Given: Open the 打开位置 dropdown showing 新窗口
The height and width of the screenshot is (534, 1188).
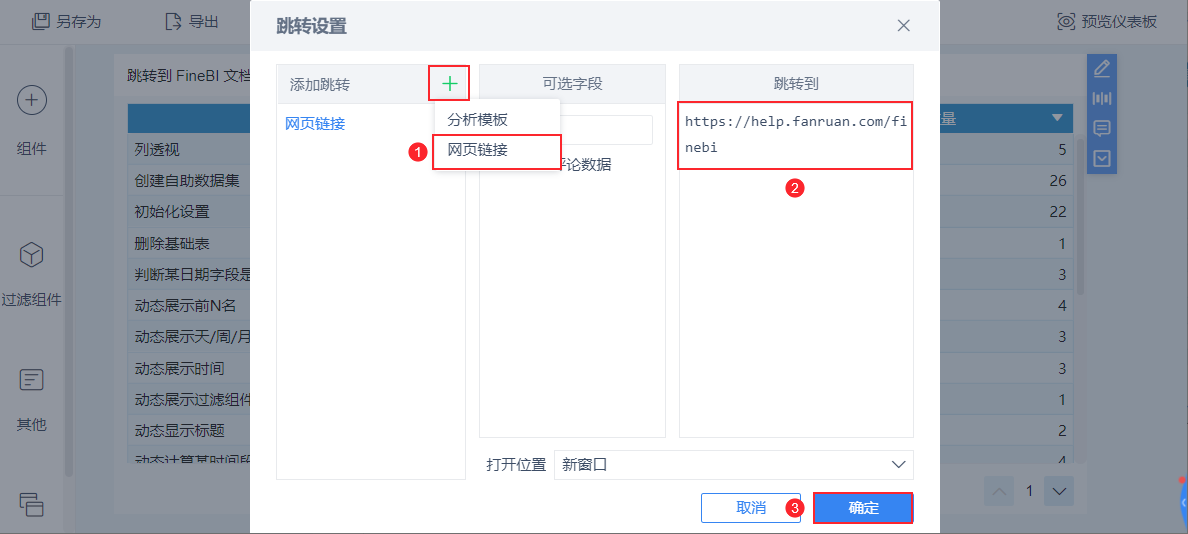Looking at the screenshot, I should [733, 465].
